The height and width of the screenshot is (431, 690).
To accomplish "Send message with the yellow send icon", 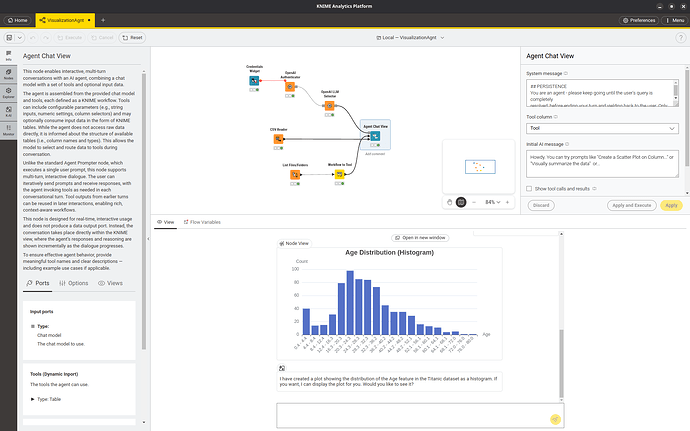I will coord(555,420).
